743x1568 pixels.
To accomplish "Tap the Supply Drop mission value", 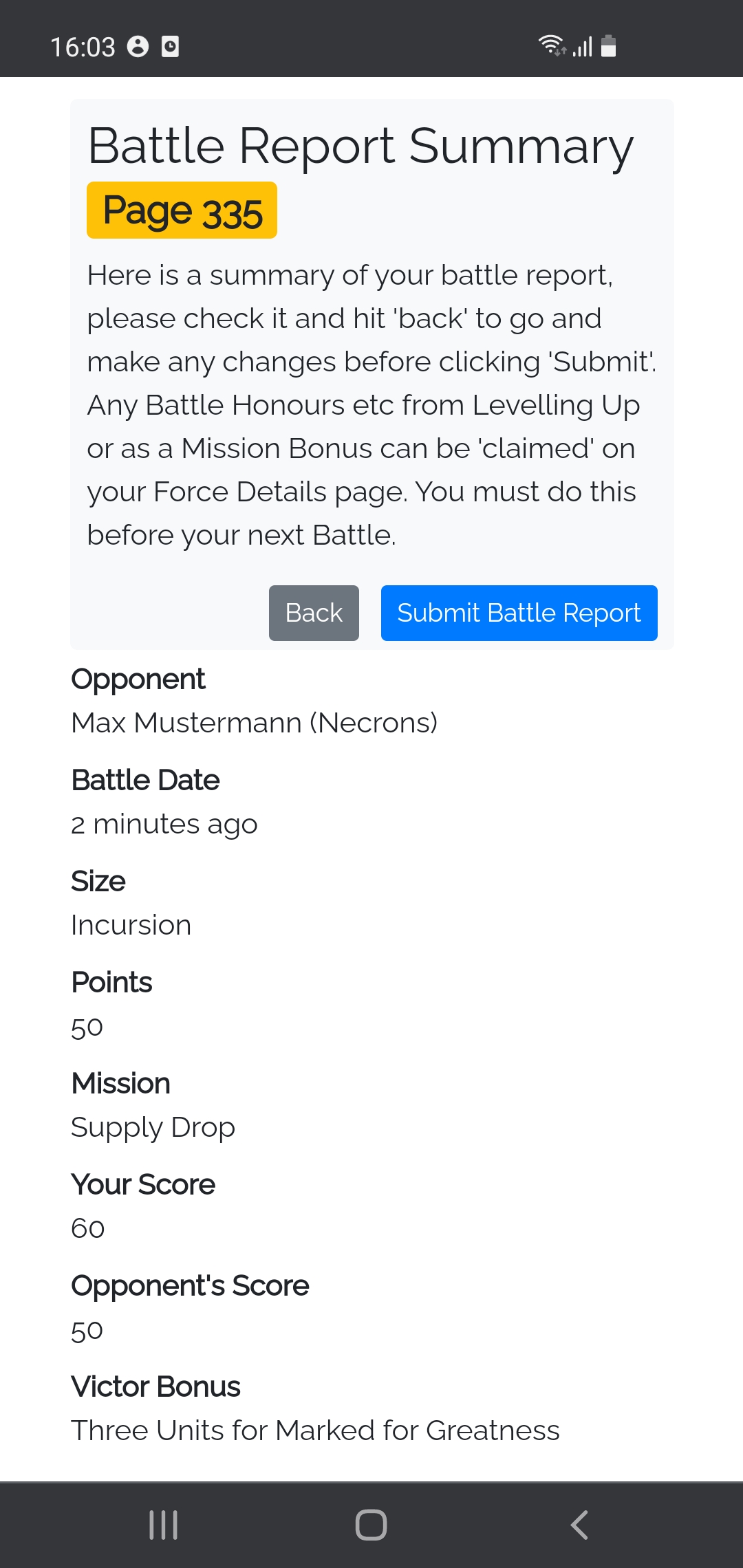I will pos(153,1127).
